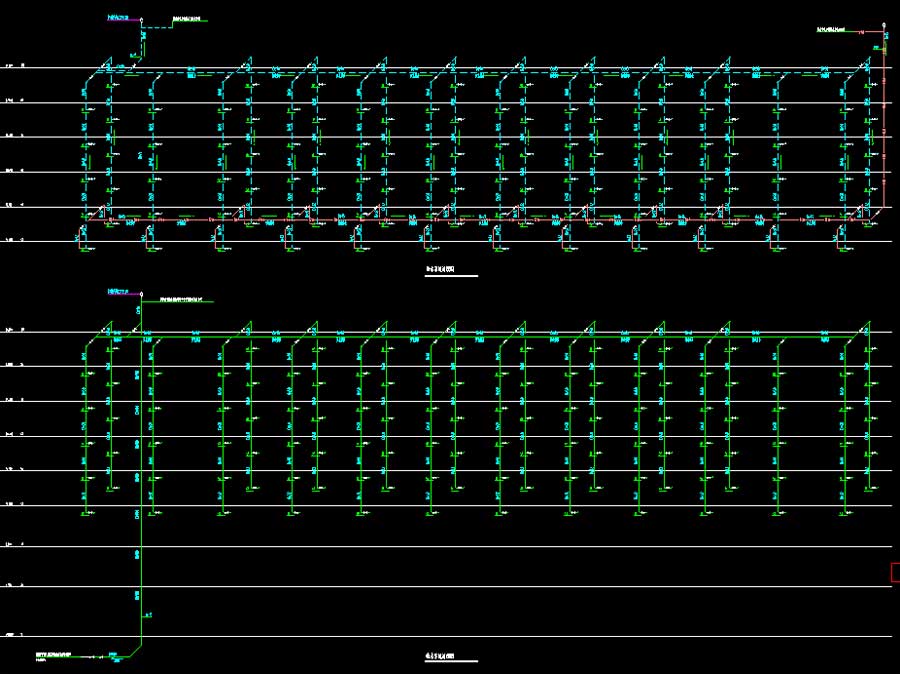Click the white annotation beside the lower diagram's inlet pipe

point(53,655)
